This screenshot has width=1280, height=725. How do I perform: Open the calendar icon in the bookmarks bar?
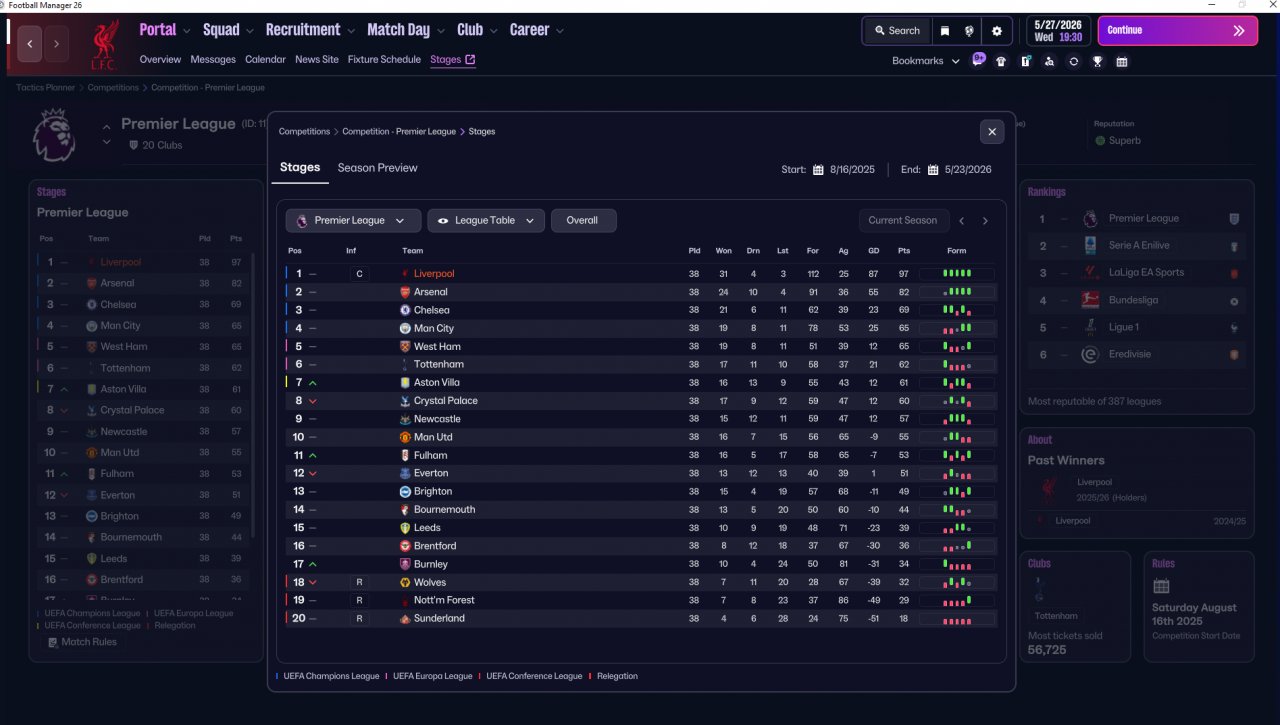click(1122, 61)
